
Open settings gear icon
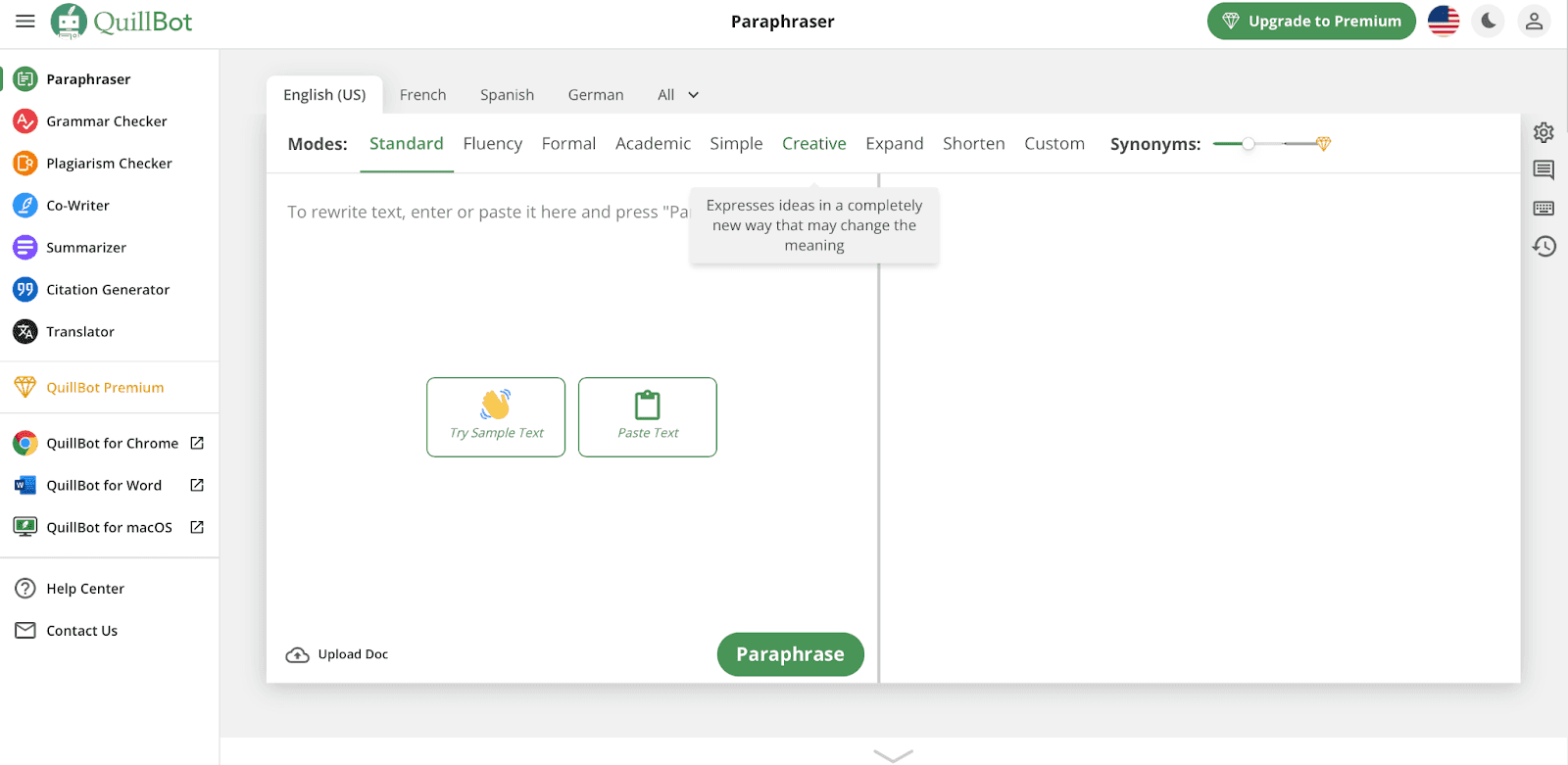[x=1543, y=132]
